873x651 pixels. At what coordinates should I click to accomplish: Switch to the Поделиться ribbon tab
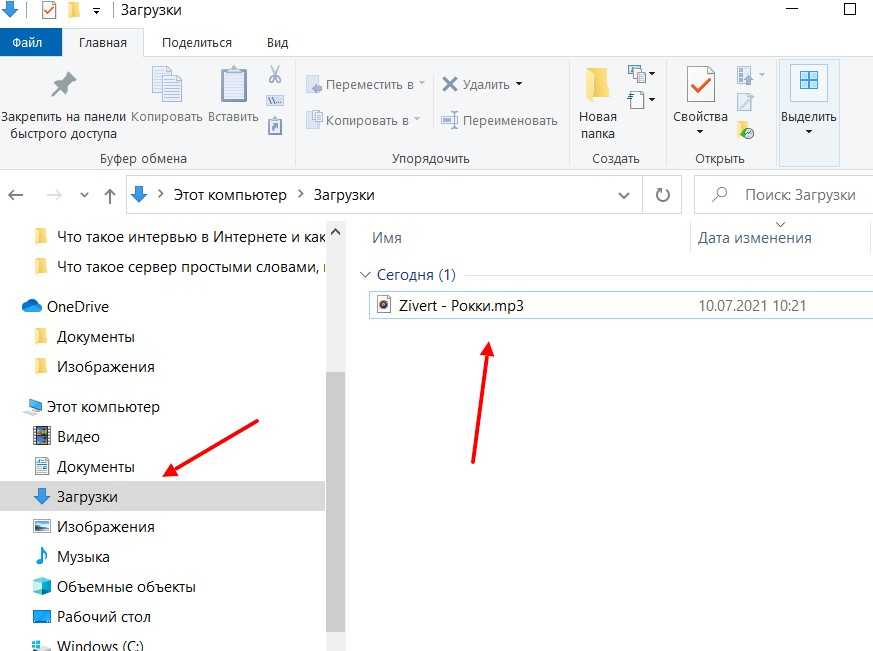[197, 42]
